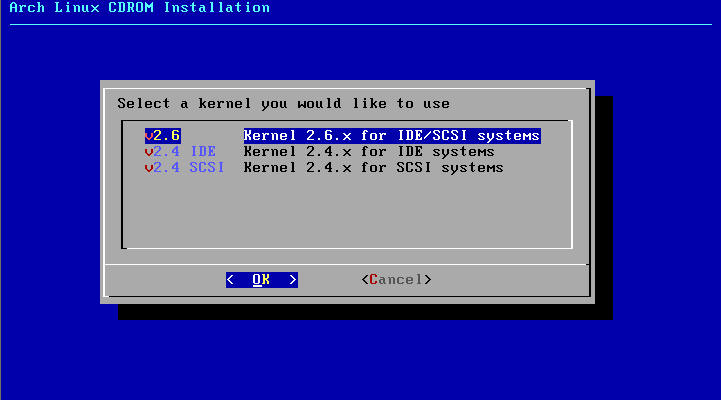Click 'Kernel 2.6.x for IDE/SCSI systems' description

point(392,135)
